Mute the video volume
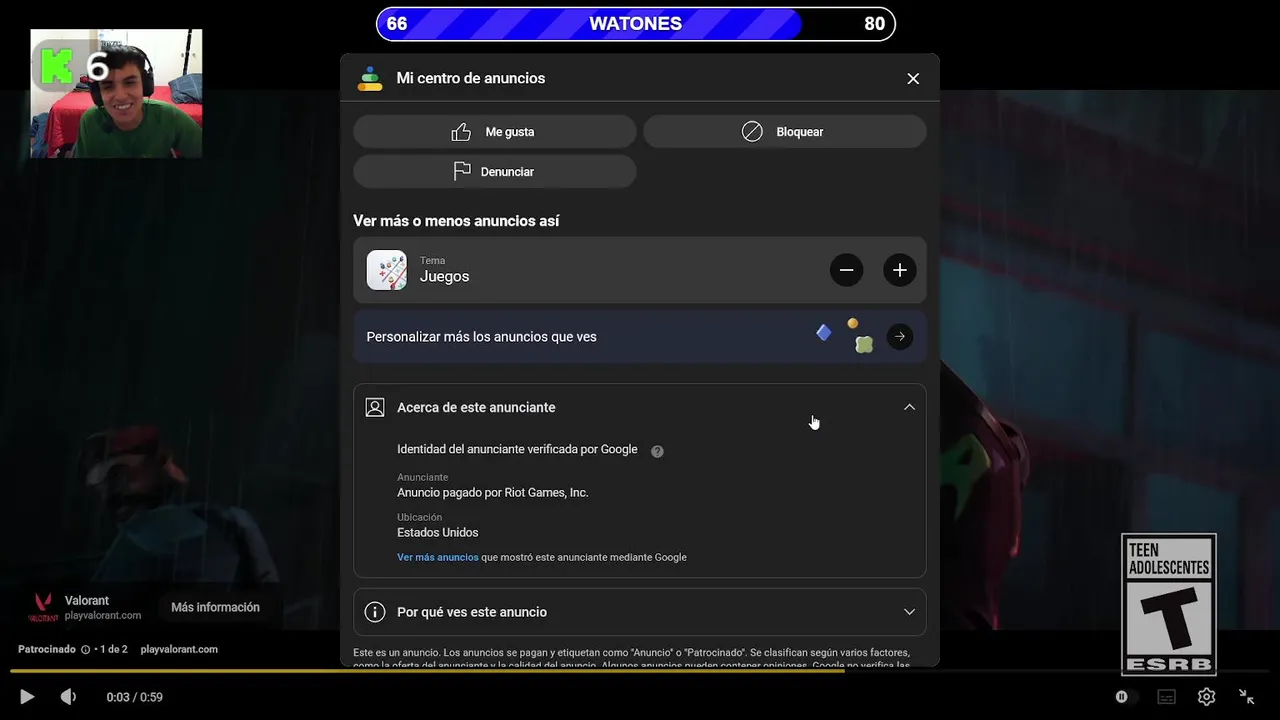 coord(68,697)
